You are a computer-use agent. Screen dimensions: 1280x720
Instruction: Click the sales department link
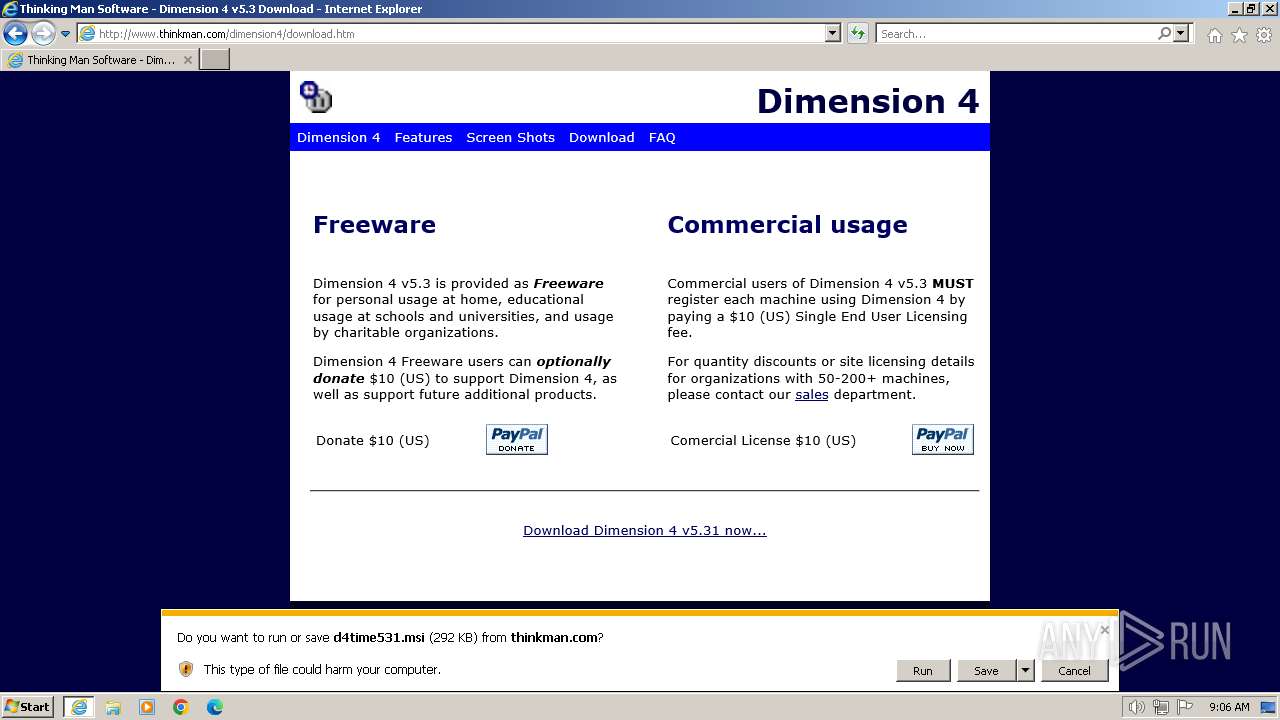[x=811, y=394]
